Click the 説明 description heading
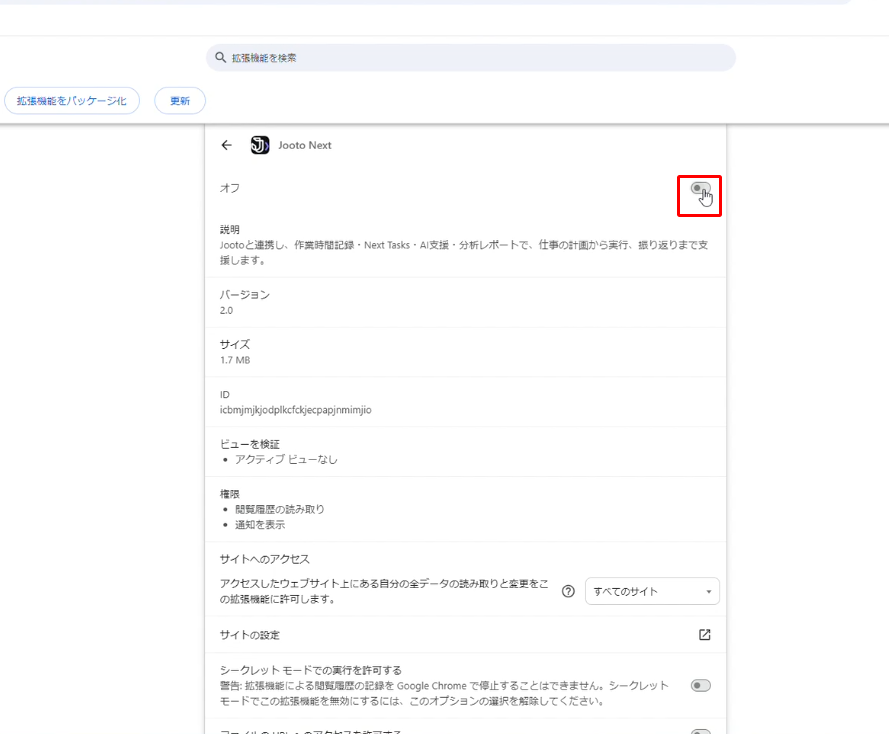Image resolution: width=889 pixels, height=734 pixels. pyautogui.click(x=230, y=230)
